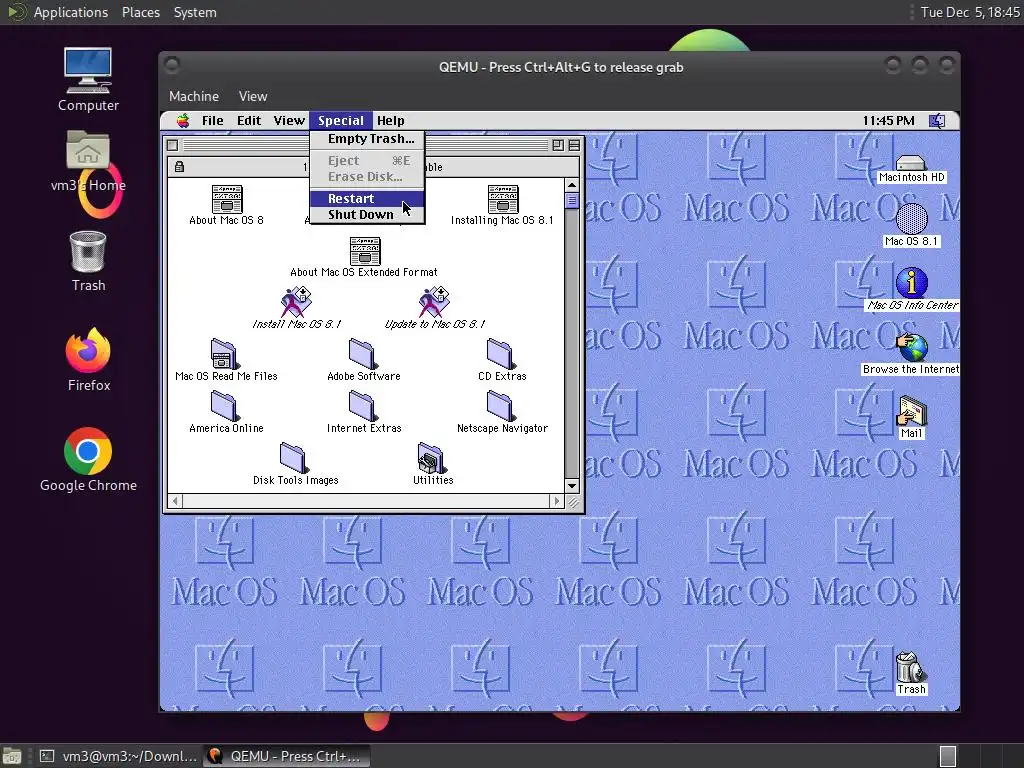Select the Browse the Internet icon
The width and height of the screenshot is (1024, 768).
click(x=912, y=347)
